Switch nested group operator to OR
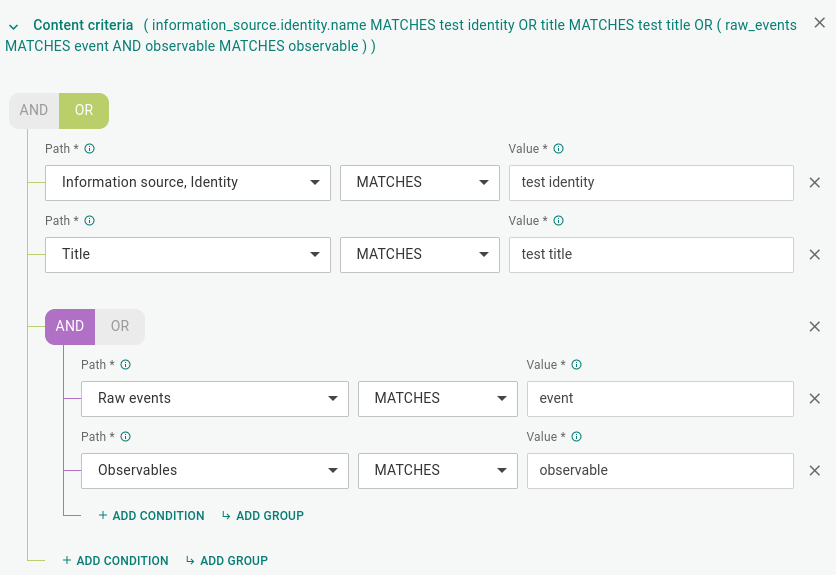Screen dimensions: 836x575 [120, 326]
